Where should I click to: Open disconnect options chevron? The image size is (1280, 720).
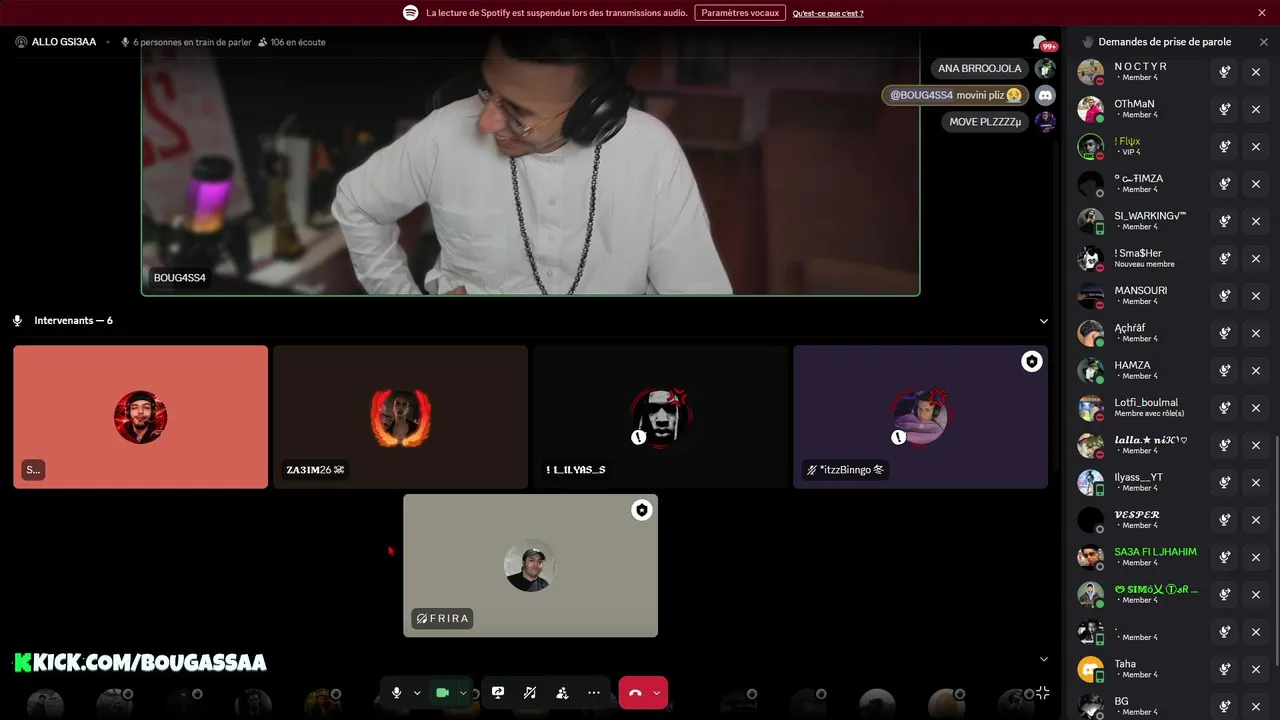[657, 693]
